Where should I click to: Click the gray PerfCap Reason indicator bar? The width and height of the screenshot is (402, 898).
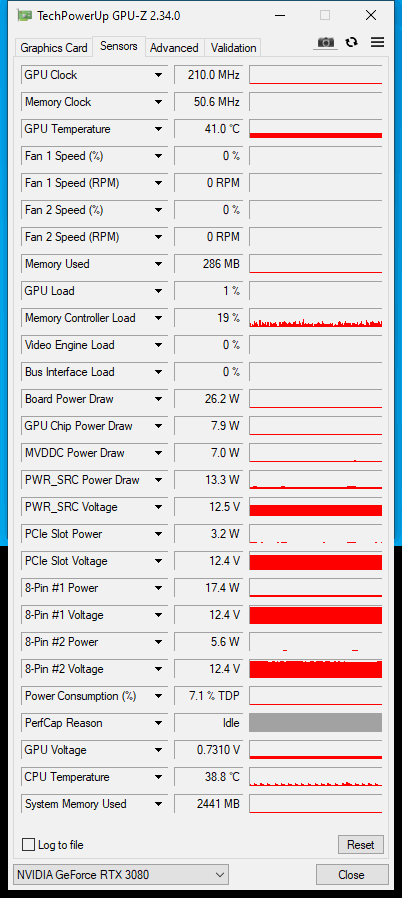click(x=316, y=723)
